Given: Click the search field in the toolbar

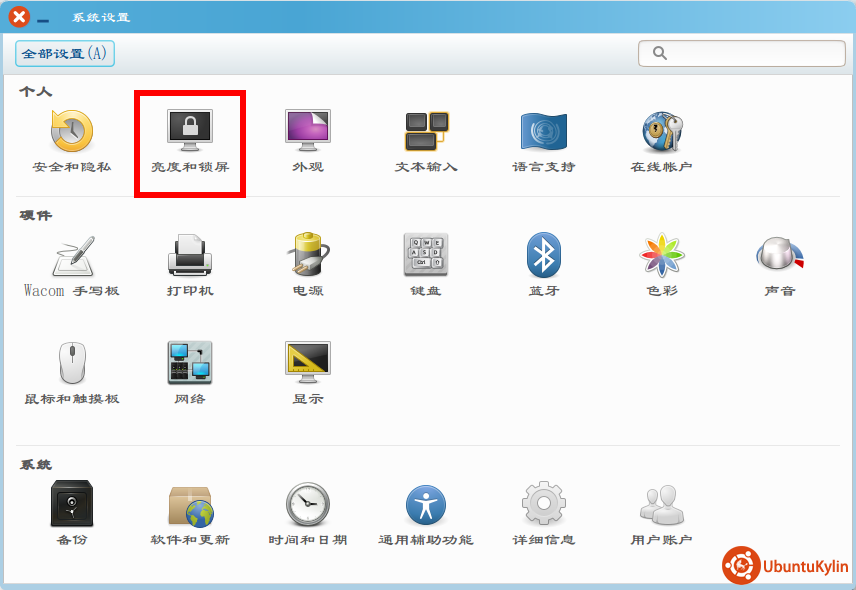Looking at the screenshot, I should 742,53.
